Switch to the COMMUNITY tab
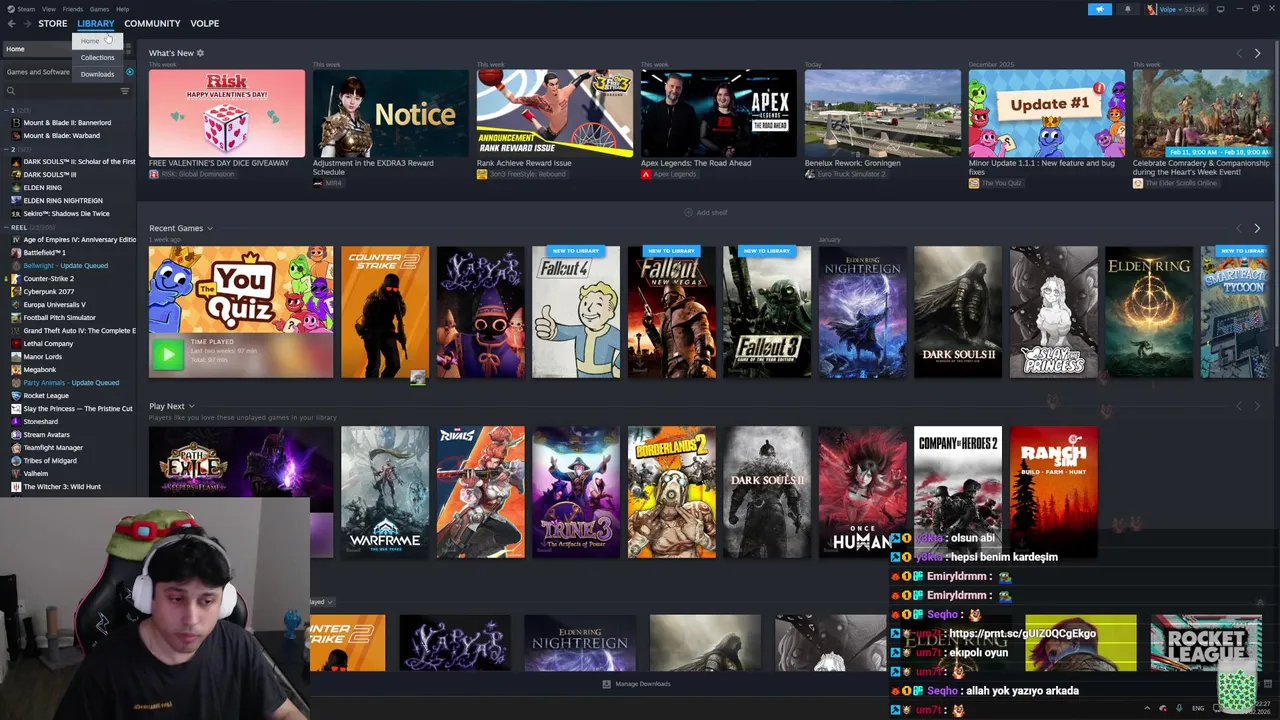This screenshot has width=1280, height=720. click(x=152, y=23)
